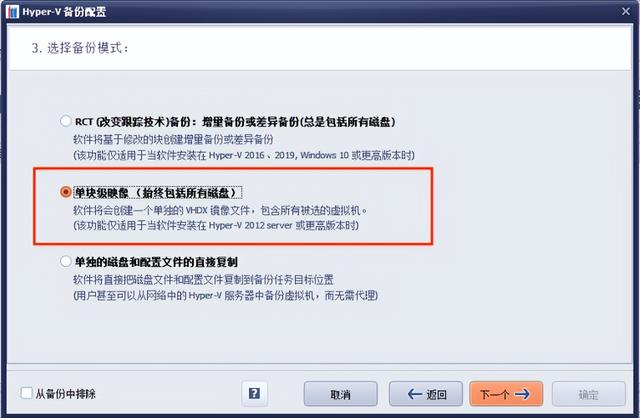Click the 从备份中排除 label text

(65, 394)
